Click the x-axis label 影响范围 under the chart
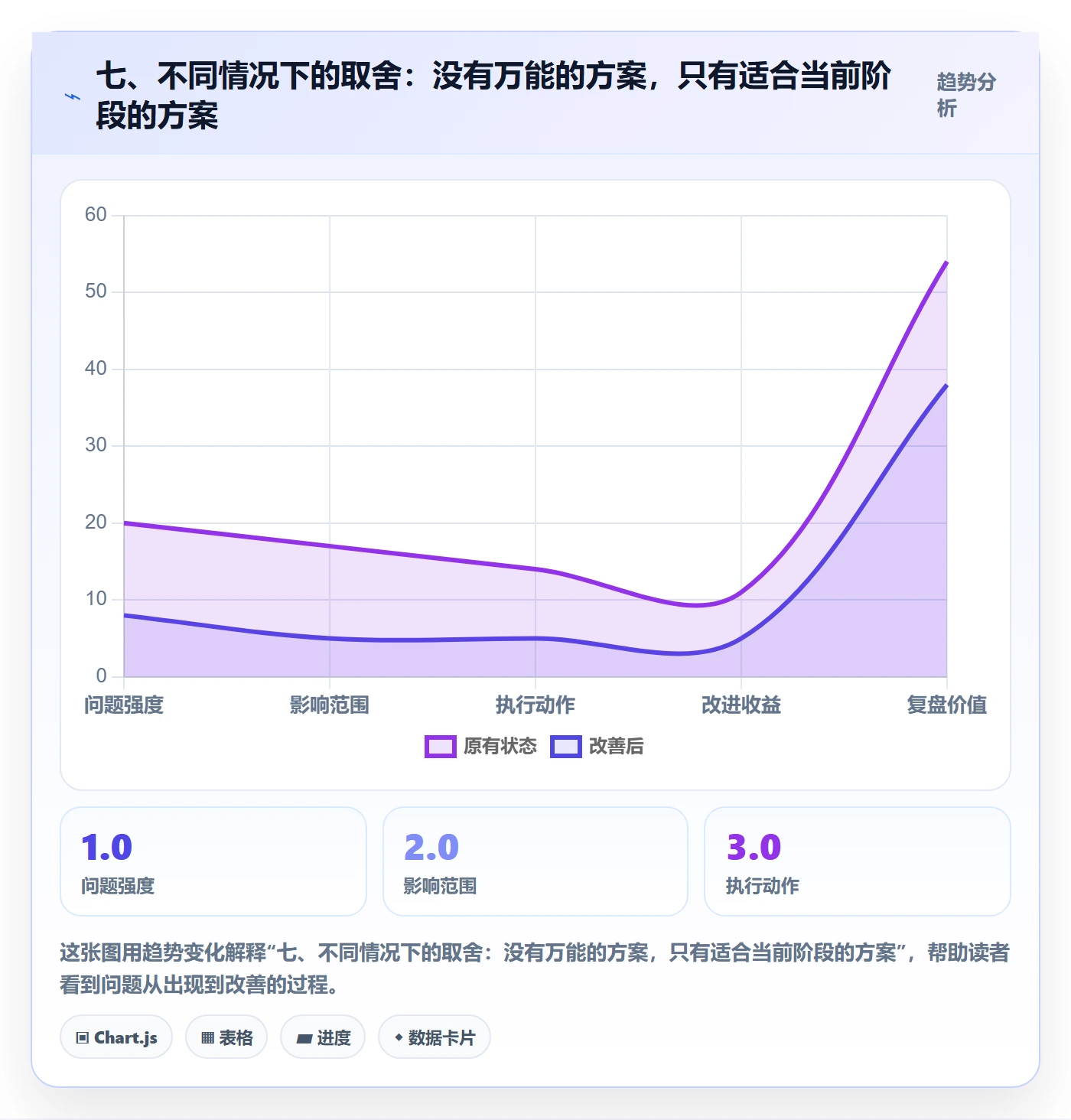Viewport: 1071px width, 1120px height. click(x=330, y=705)
